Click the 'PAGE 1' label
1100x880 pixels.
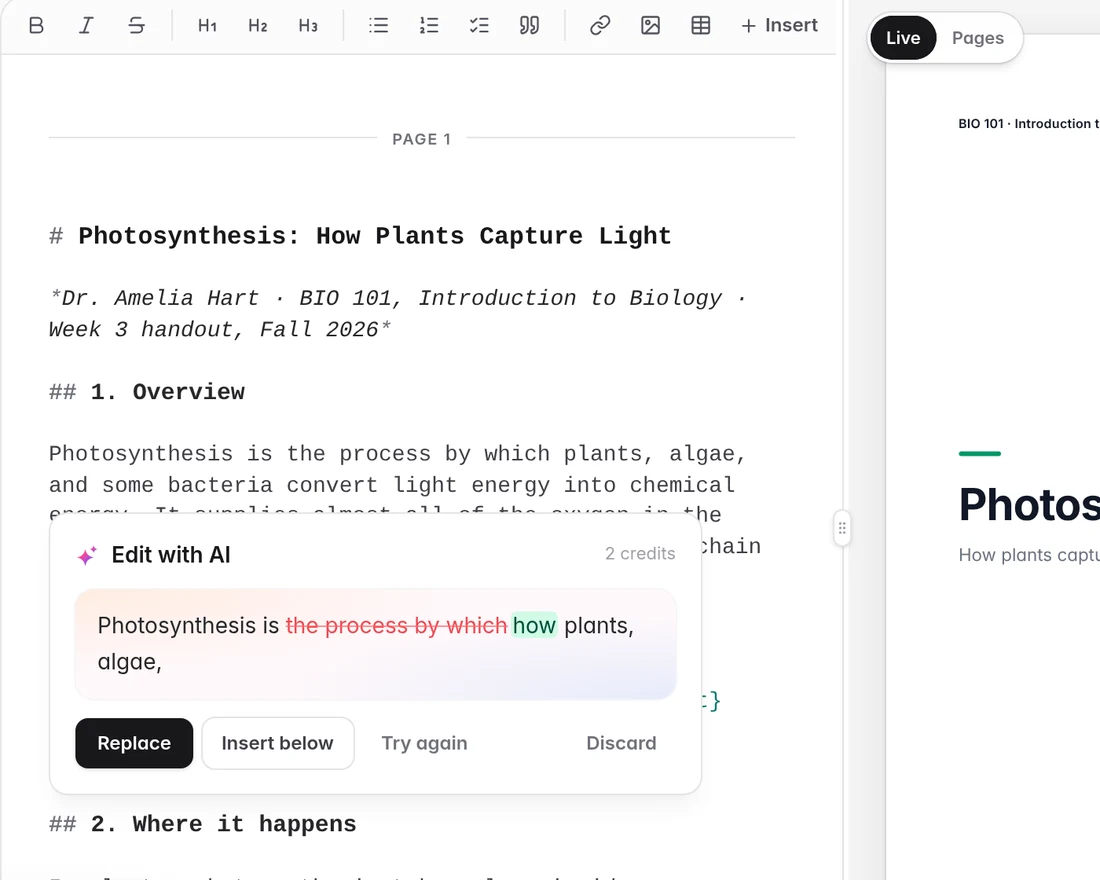click(x=422, y=139)
